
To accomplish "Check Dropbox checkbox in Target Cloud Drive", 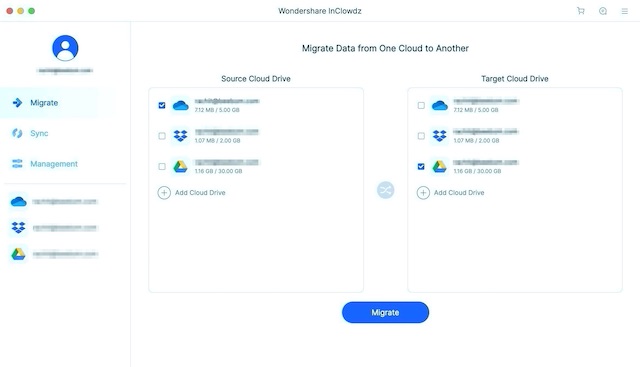I will point(421,136).
